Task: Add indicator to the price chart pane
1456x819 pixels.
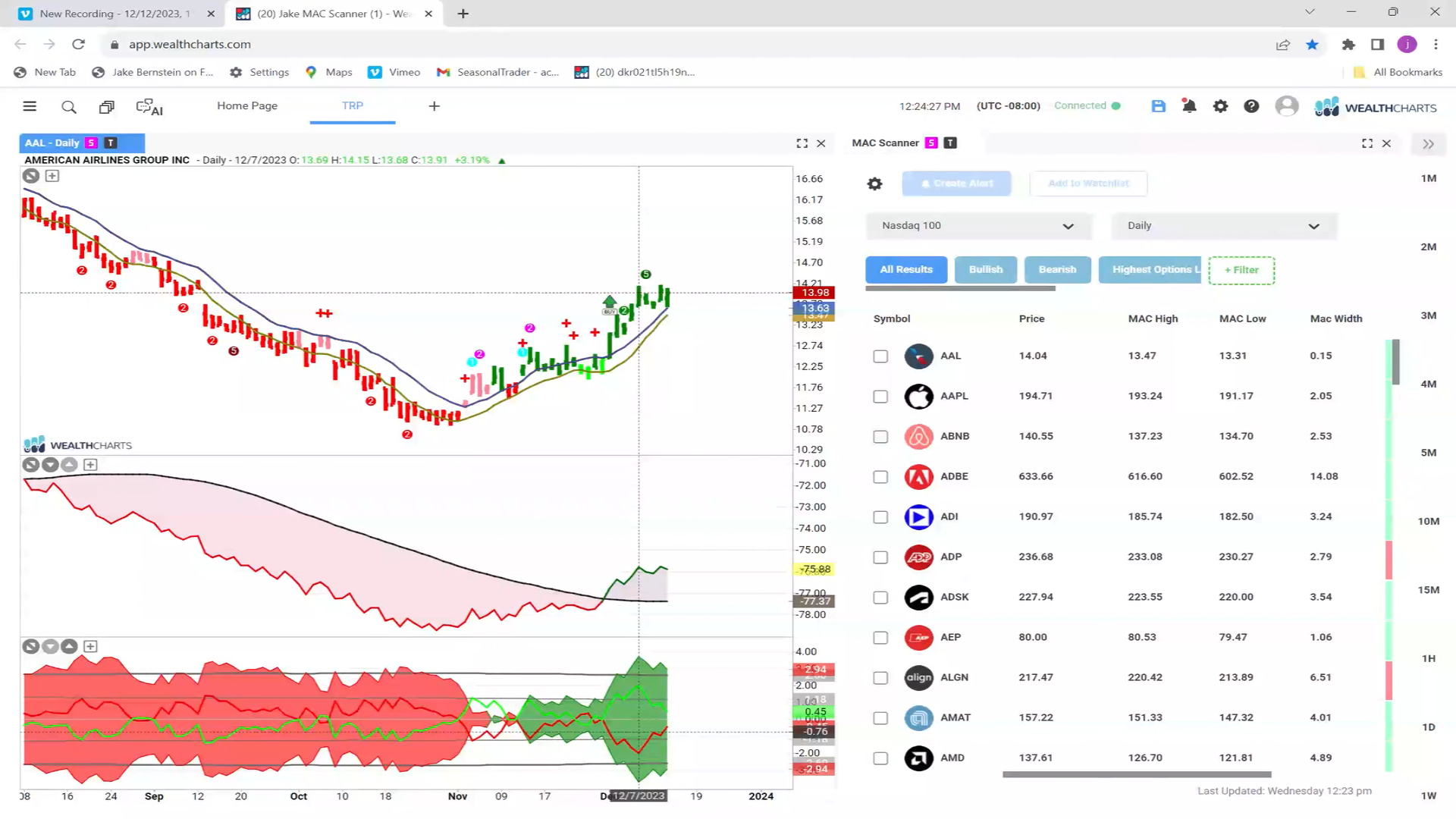Action: [x=52, y=176]
